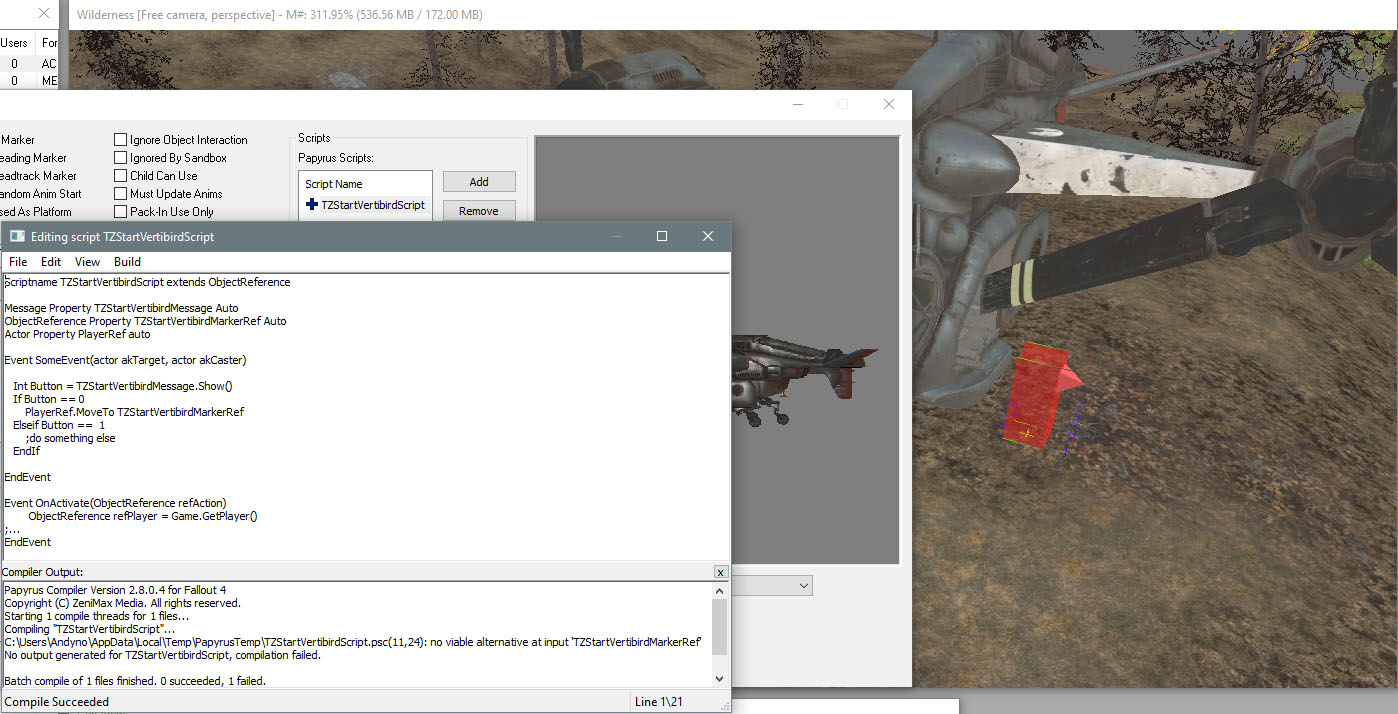Open the Edit menu in script editor

click(x=51, y=262)
